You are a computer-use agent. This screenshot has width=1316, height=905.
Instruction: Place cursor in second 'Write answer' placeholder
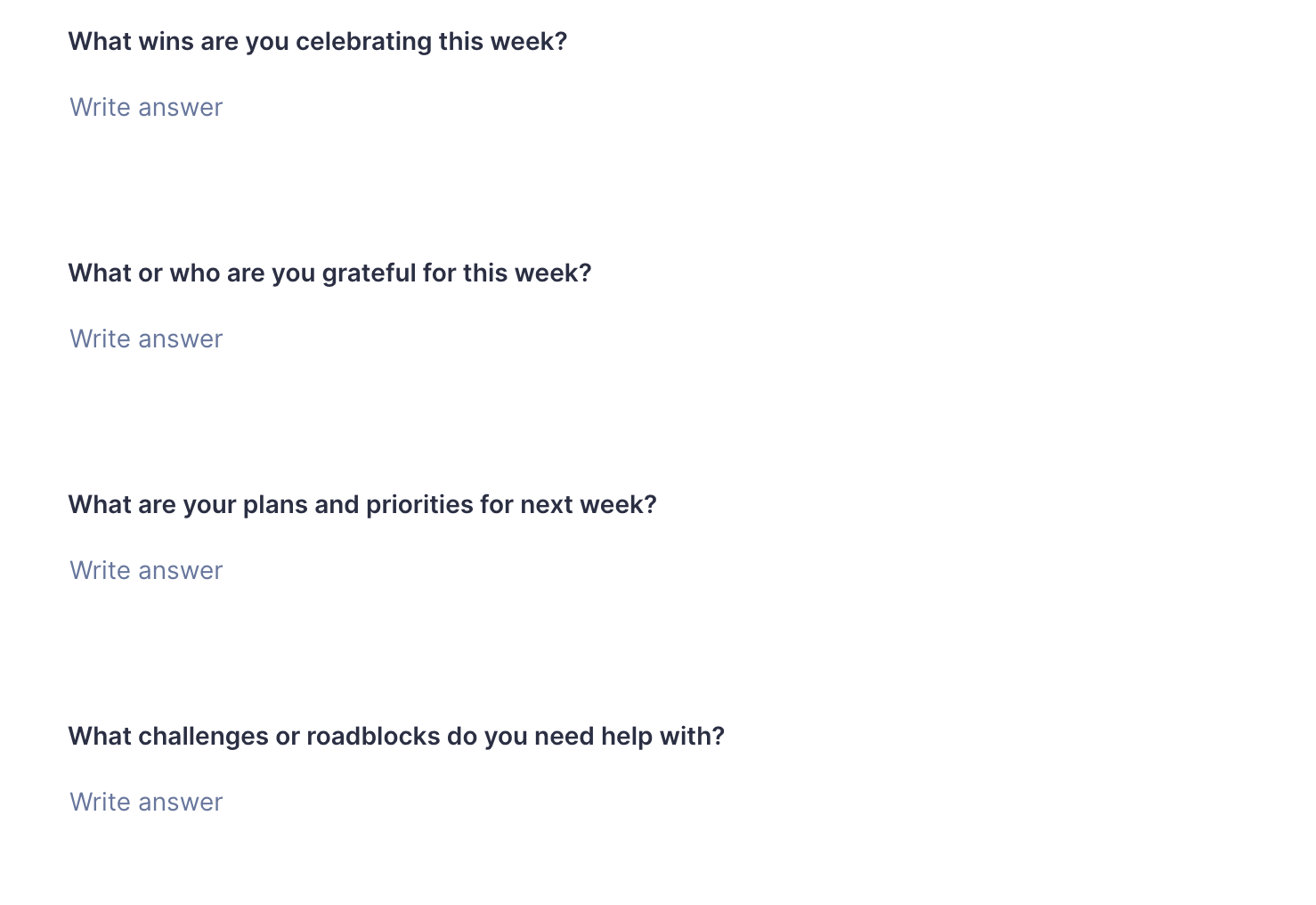pos(146,339)
